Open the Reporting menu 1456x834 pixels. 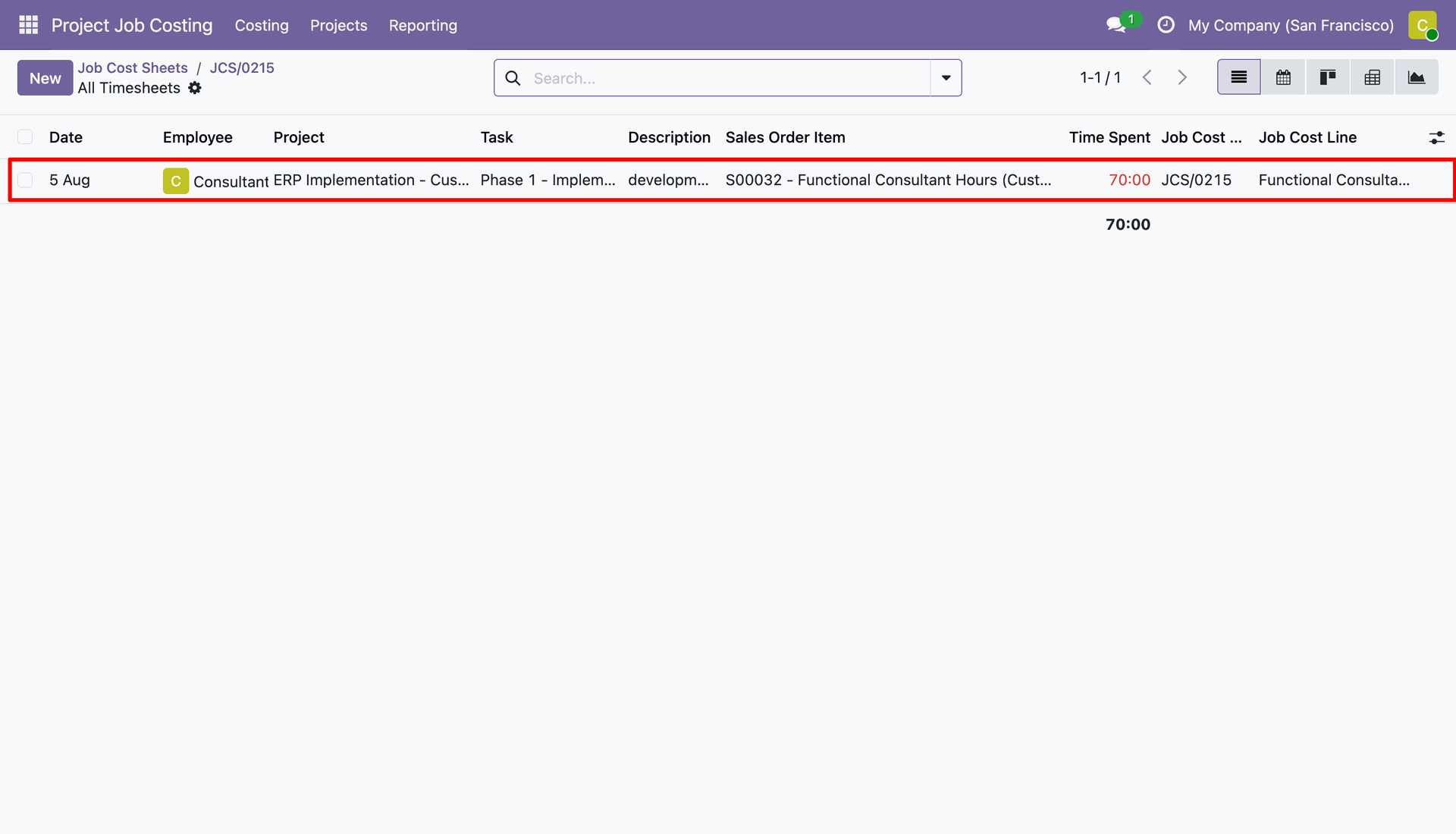coord(423,25)
